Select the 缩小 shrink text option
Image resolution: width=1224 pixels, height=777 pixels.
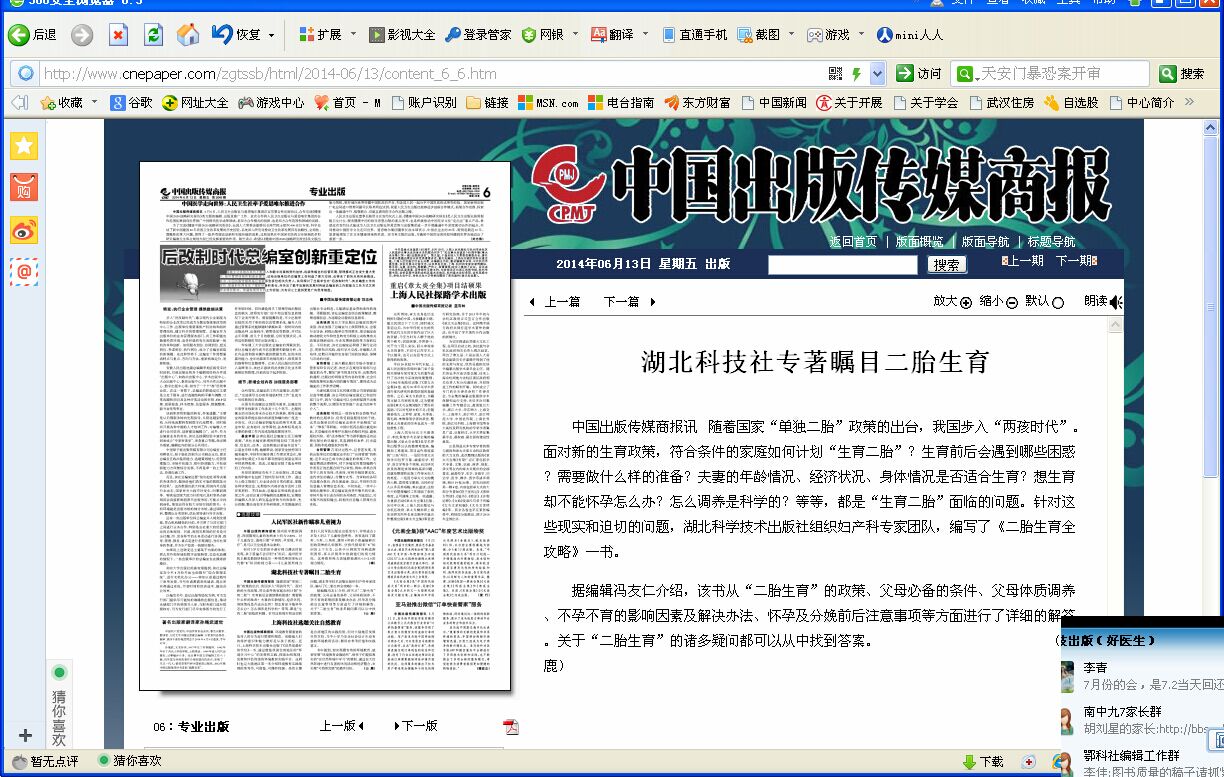[998, 302]
